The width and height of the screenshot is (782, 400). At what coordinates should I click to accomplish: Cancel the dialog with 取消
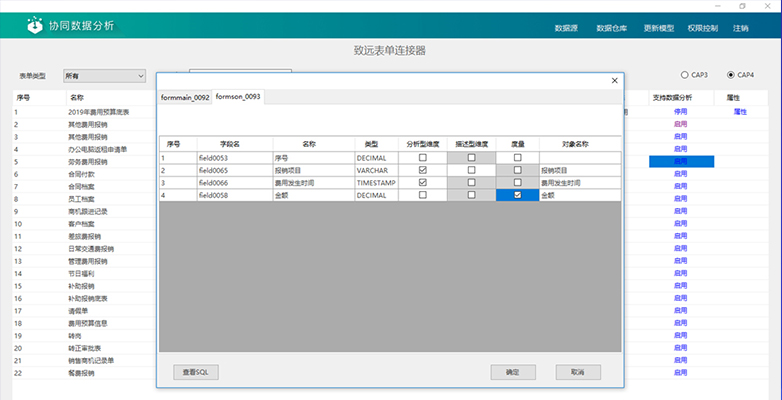pos(578,372)
